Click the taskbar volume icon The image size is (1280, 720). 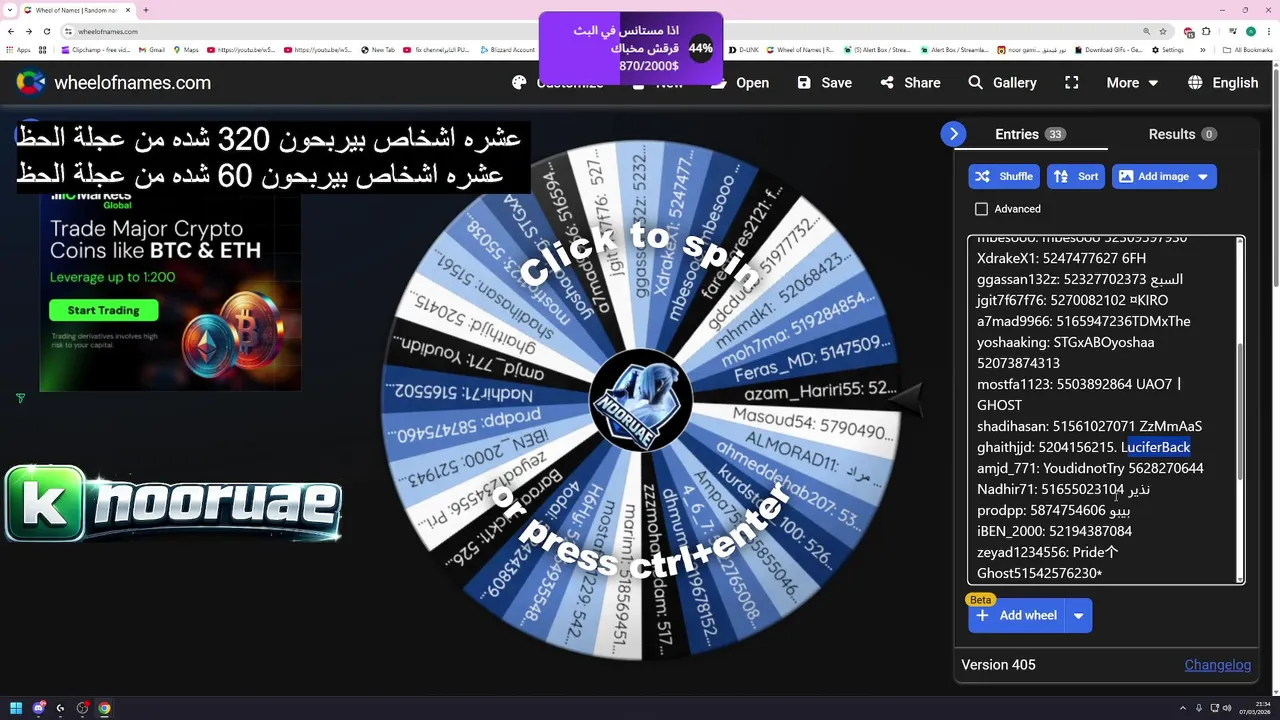[1226, 708]
